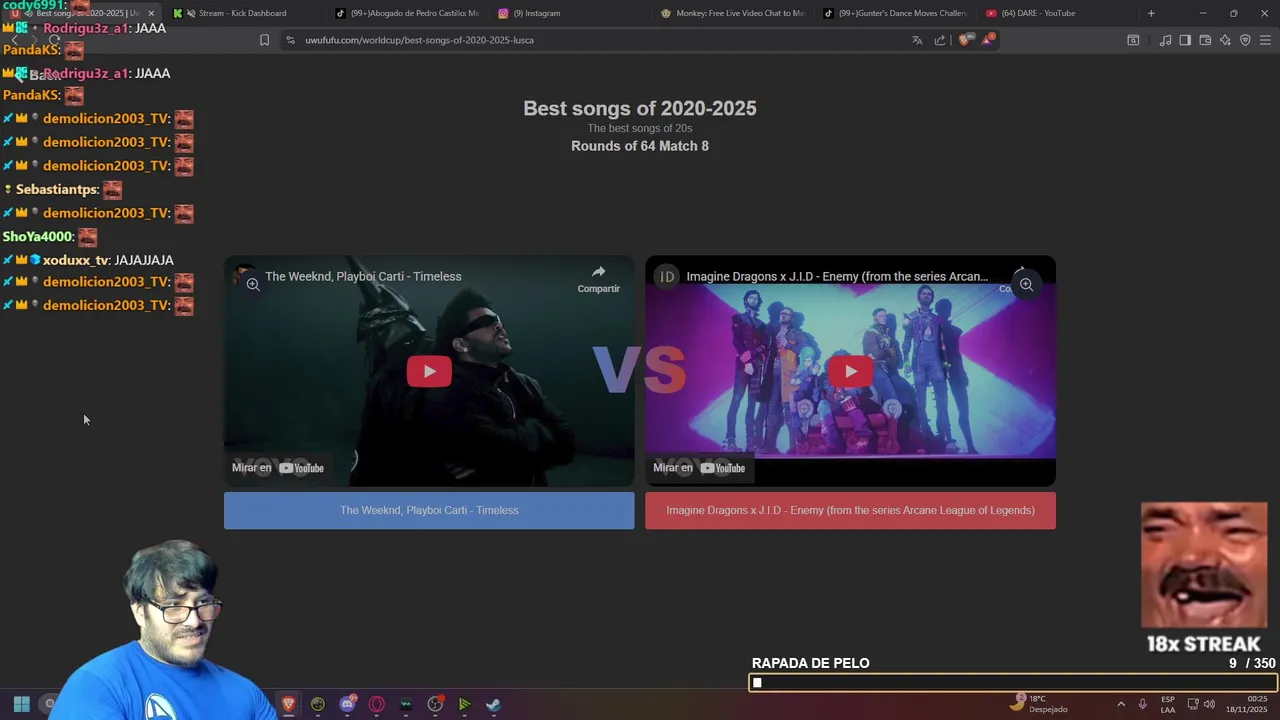
Task: Play the Weeknd Timeless video
Action: (429, 371)
